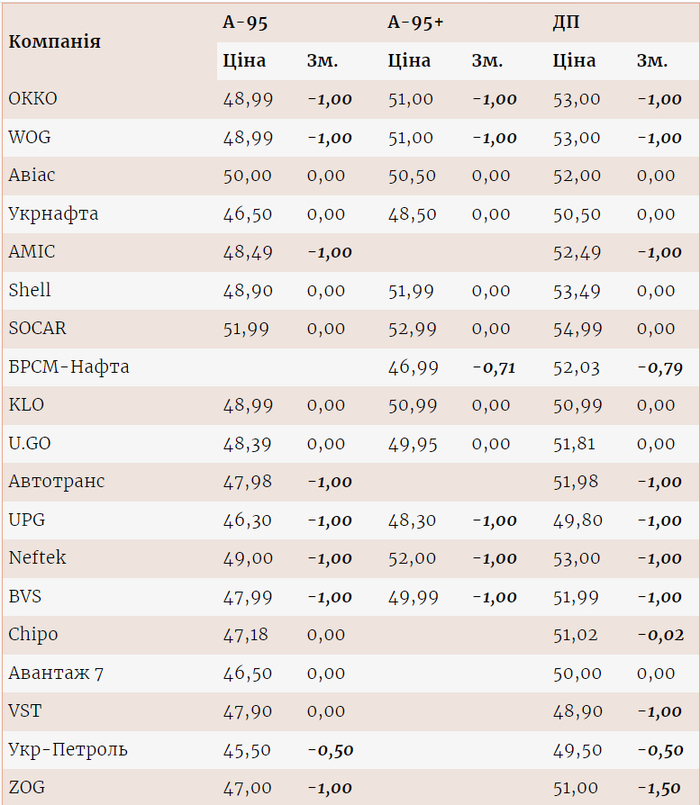
Task: Select the Авантаж 7 company name
Action: point(56,673)
